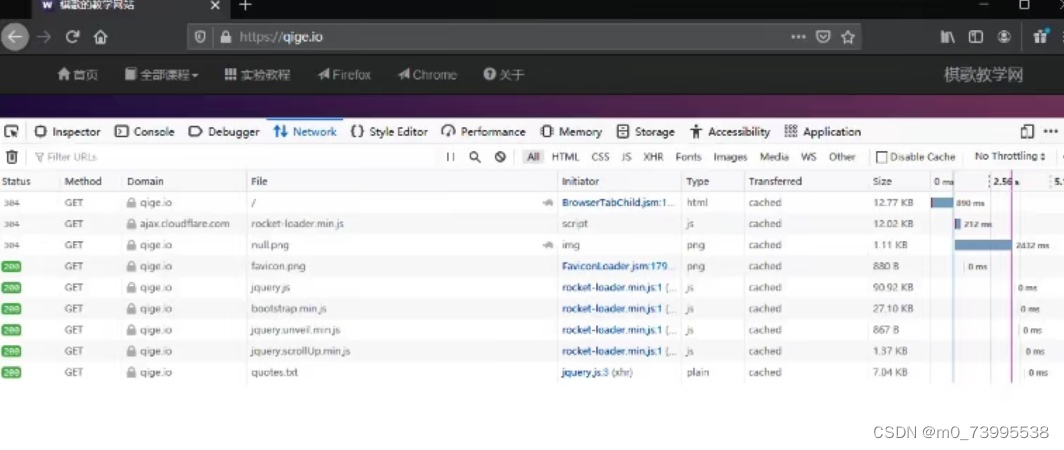Open request blocking panel icon
Image resolution: width=1064 pixels, height=450 pixels.
[500, 157]
